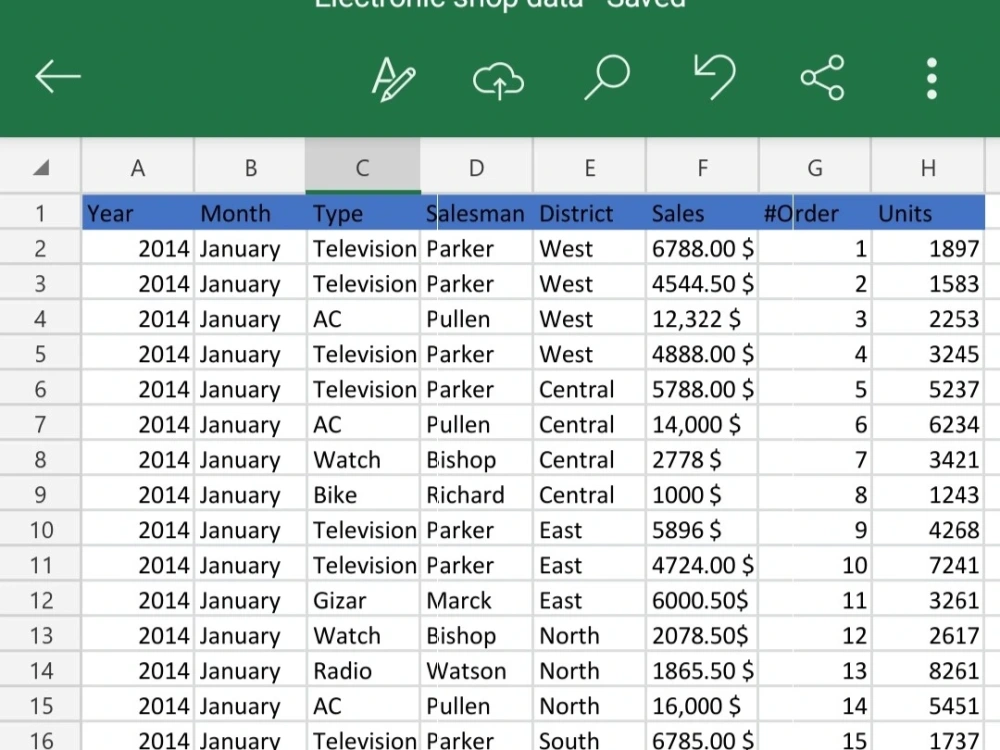Click the 'Type' header cell

364,213
